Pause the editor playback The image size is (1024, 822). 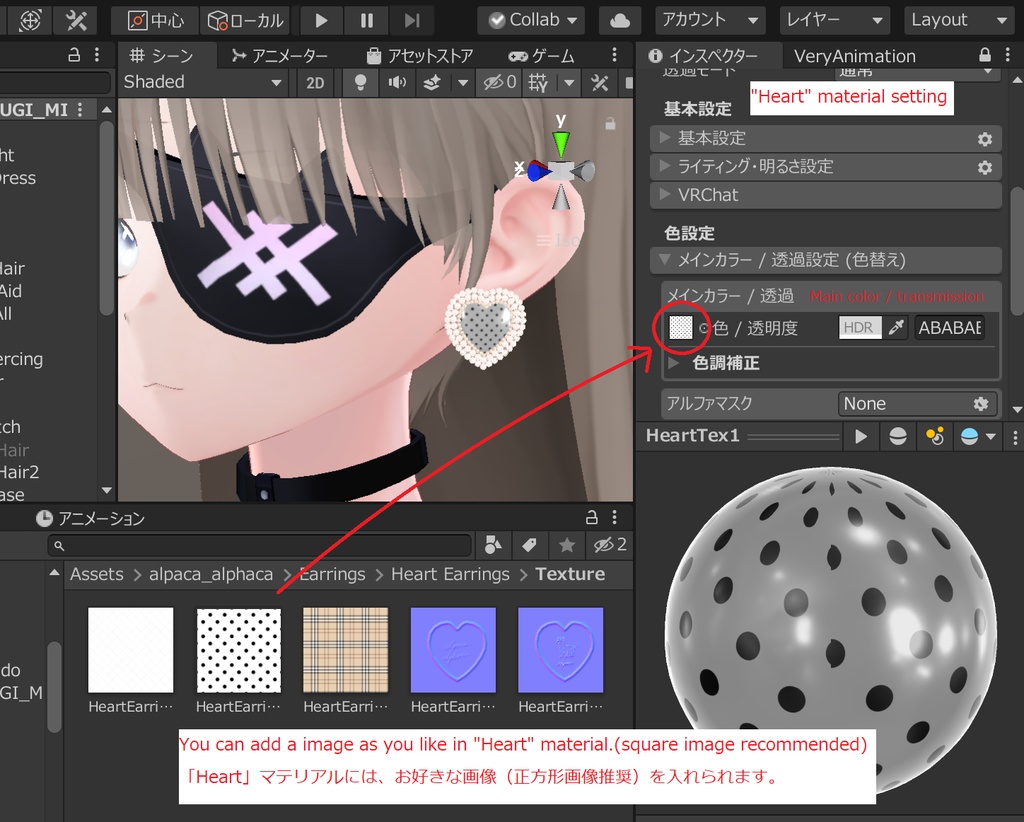tap(366, 21)
